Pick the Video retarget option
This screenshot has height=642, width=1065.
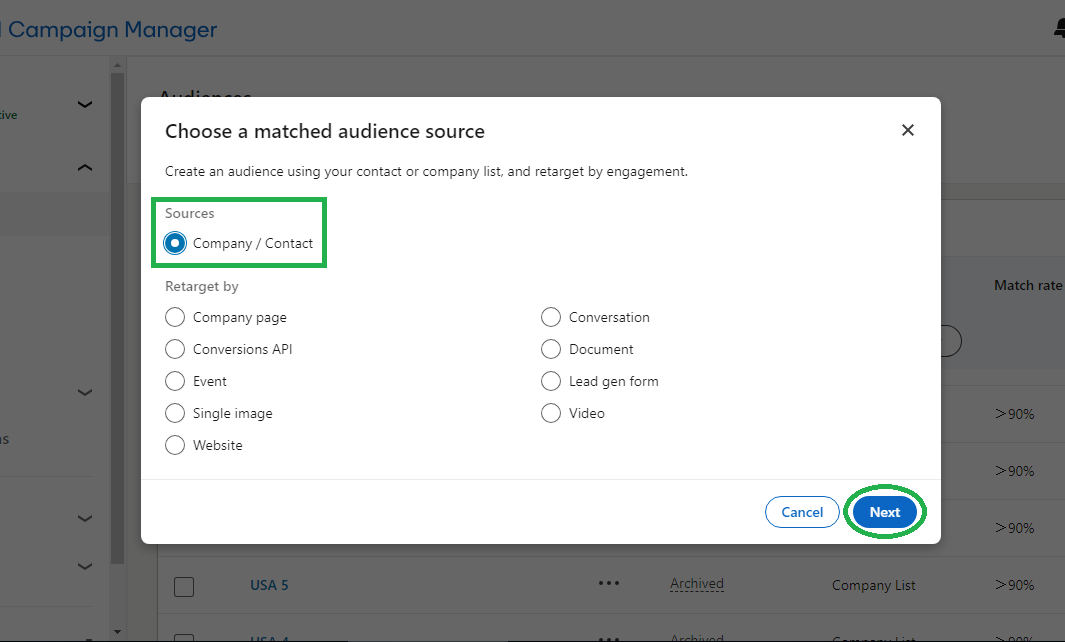[x=551, y=413]
